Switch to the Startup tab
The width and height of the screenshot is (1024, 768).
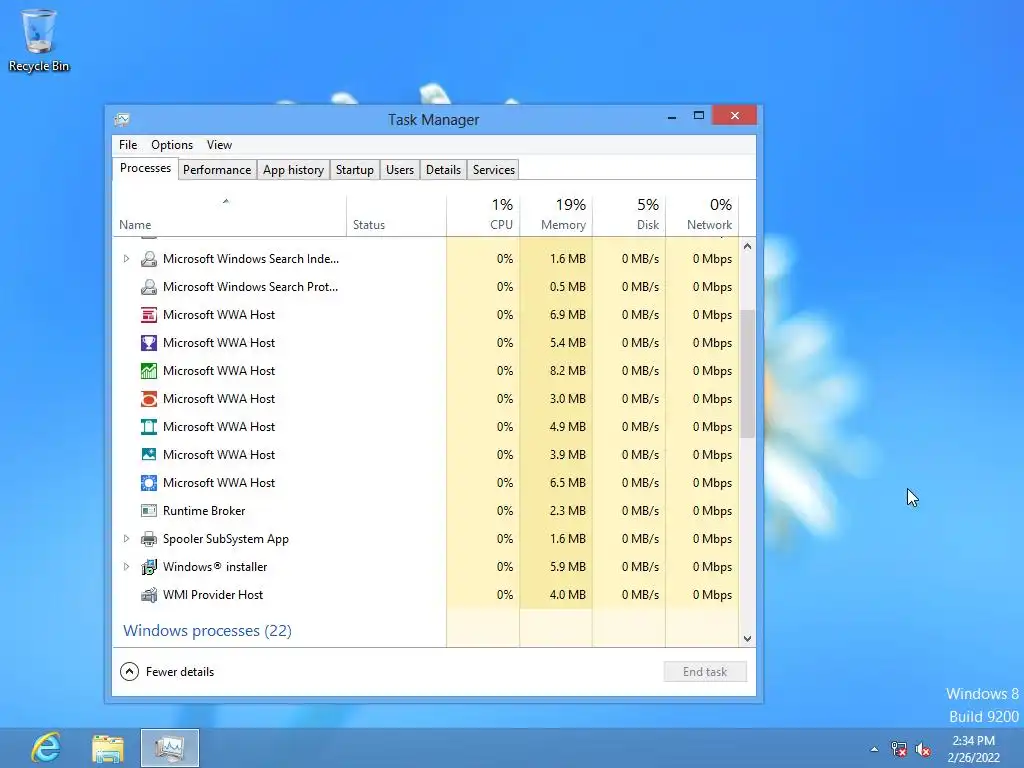point(355,170)
